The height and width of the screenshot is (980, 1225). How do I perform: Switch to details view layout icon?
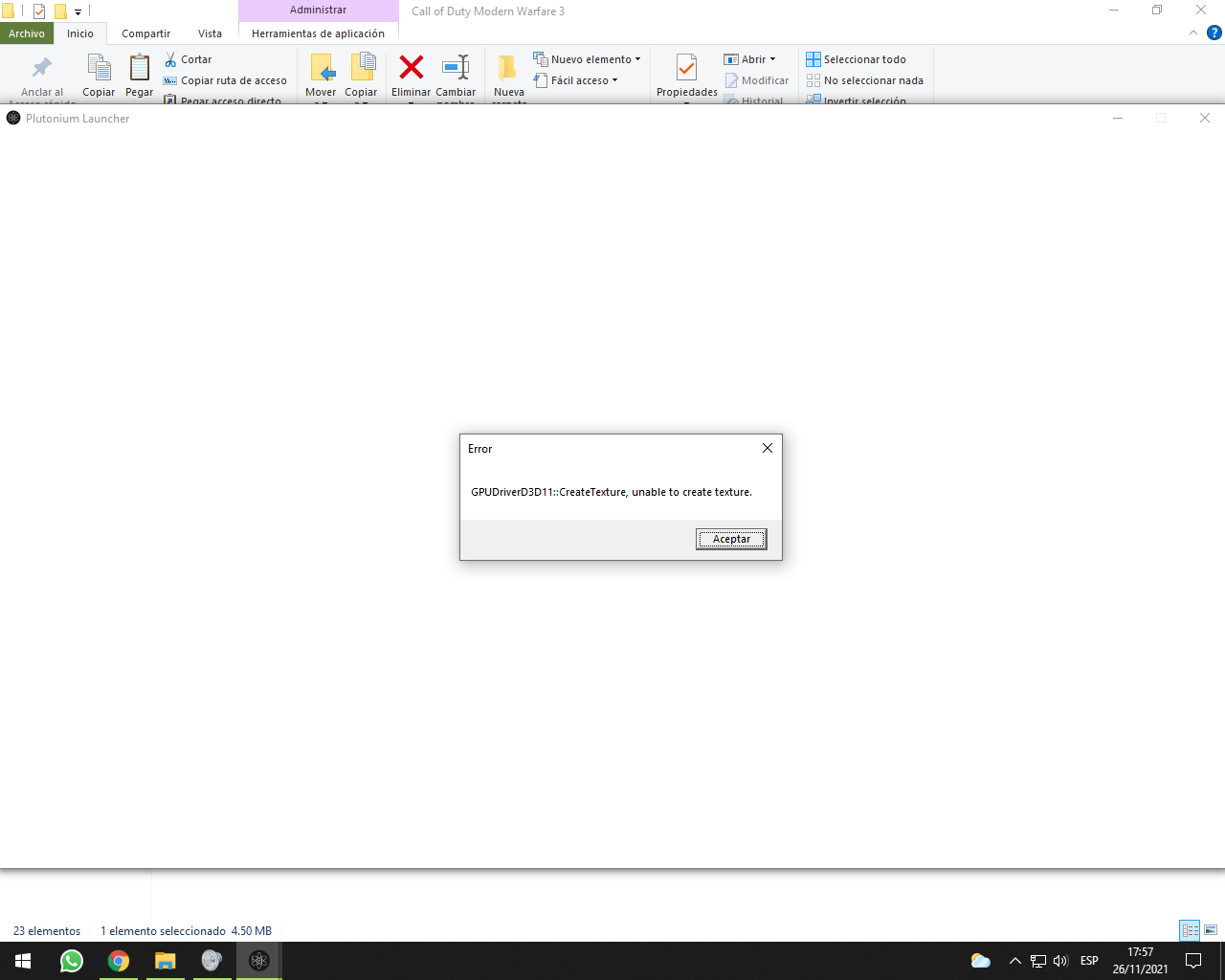click(1190, 930)
